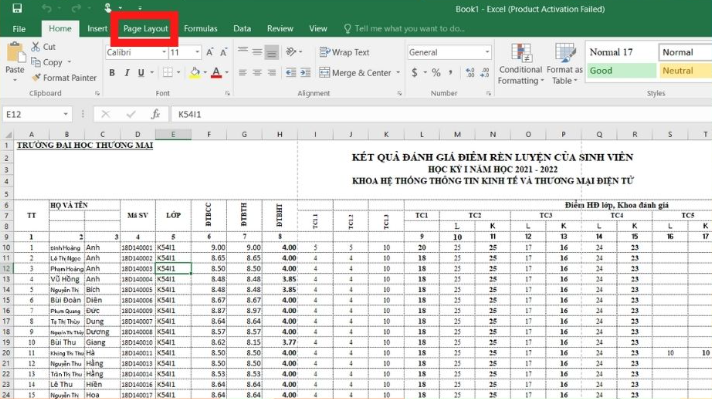Switch to the View tab
The width and height of the screenshot is (712, 399).
[x=318, y=28]
